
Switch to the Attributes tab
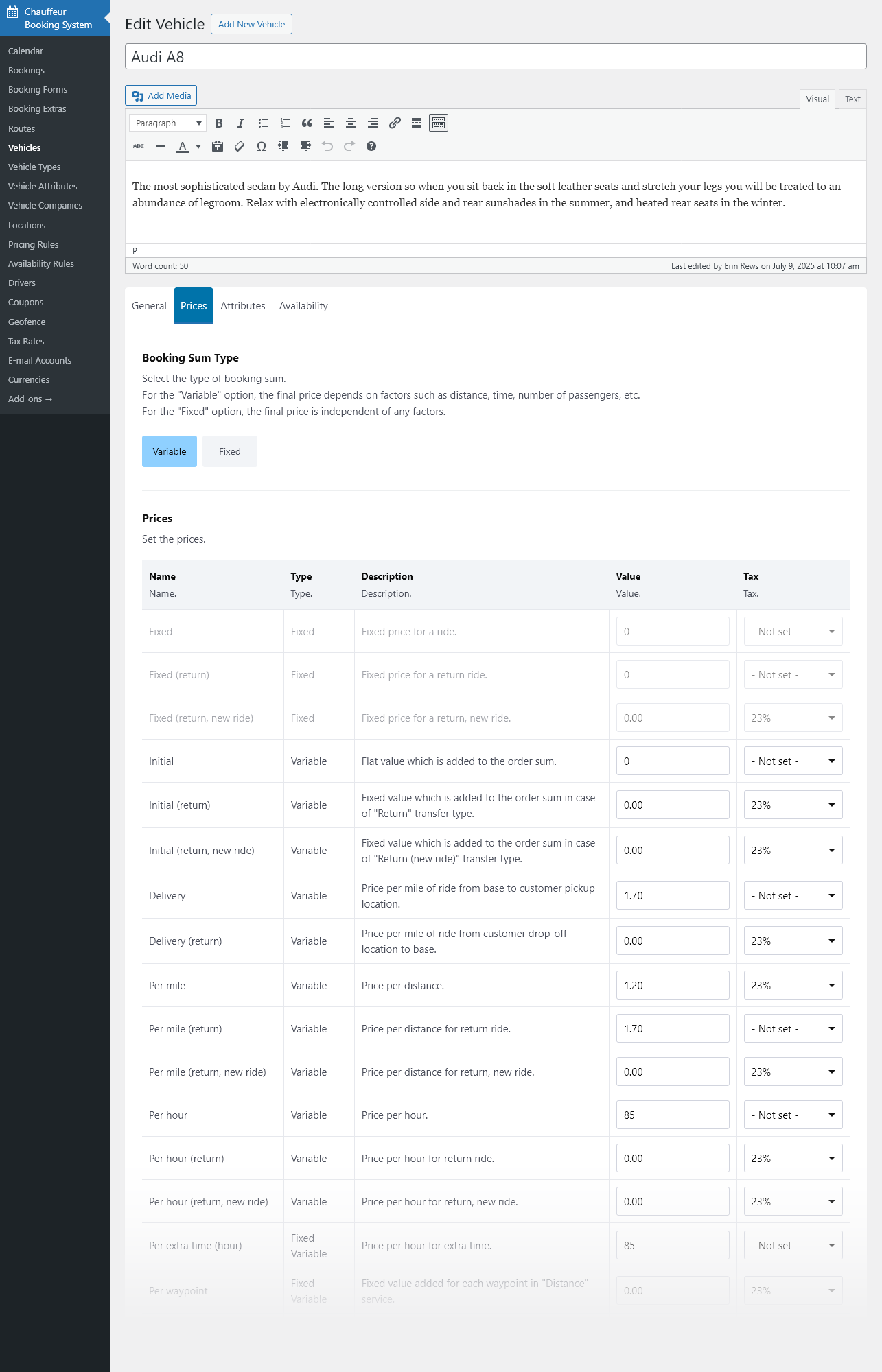(242, 306)
